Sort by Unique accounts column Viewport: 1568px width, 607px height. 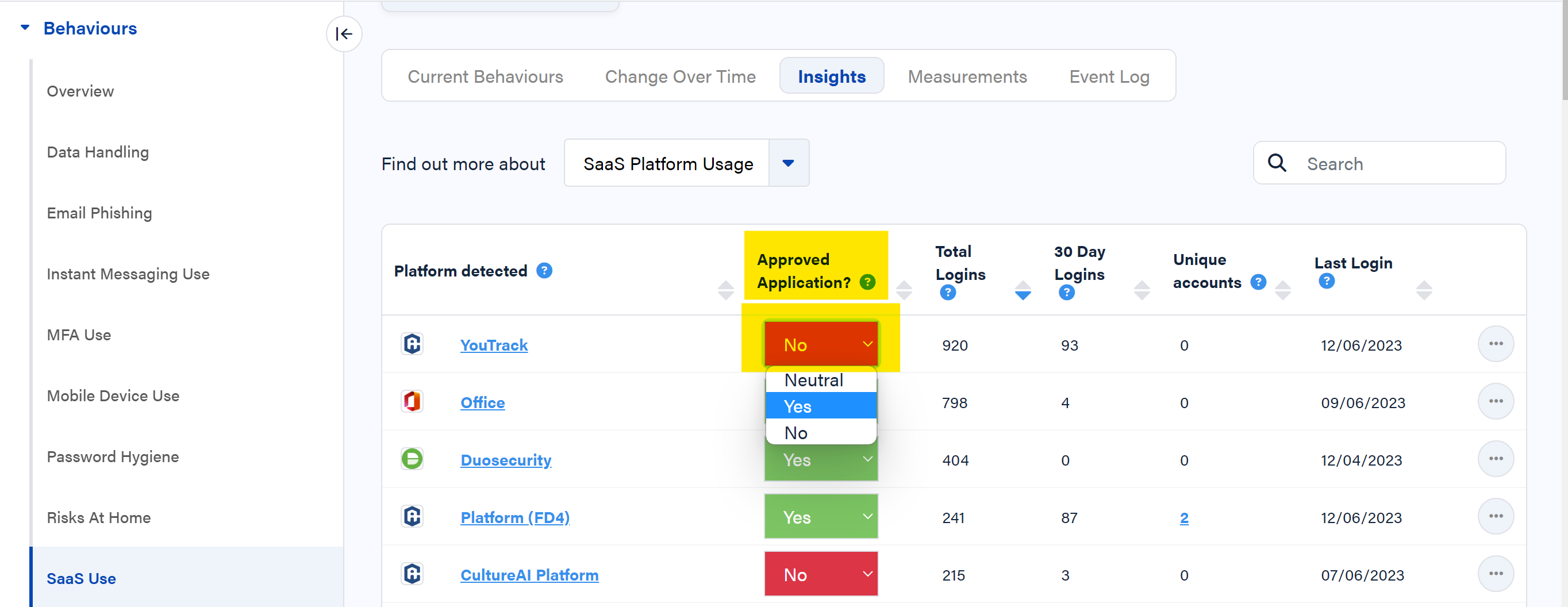click(1282, 290)
